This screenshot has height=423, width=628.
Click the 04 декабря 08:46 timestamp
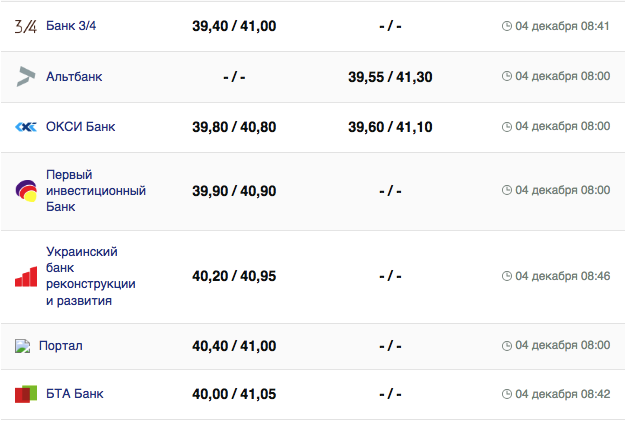(562, 276)
